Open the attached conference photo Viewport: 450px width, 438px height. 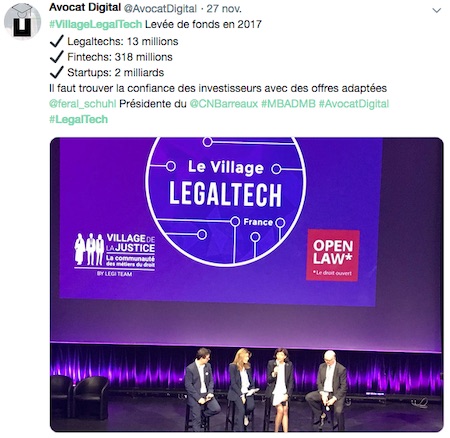[x=247, y=284]
